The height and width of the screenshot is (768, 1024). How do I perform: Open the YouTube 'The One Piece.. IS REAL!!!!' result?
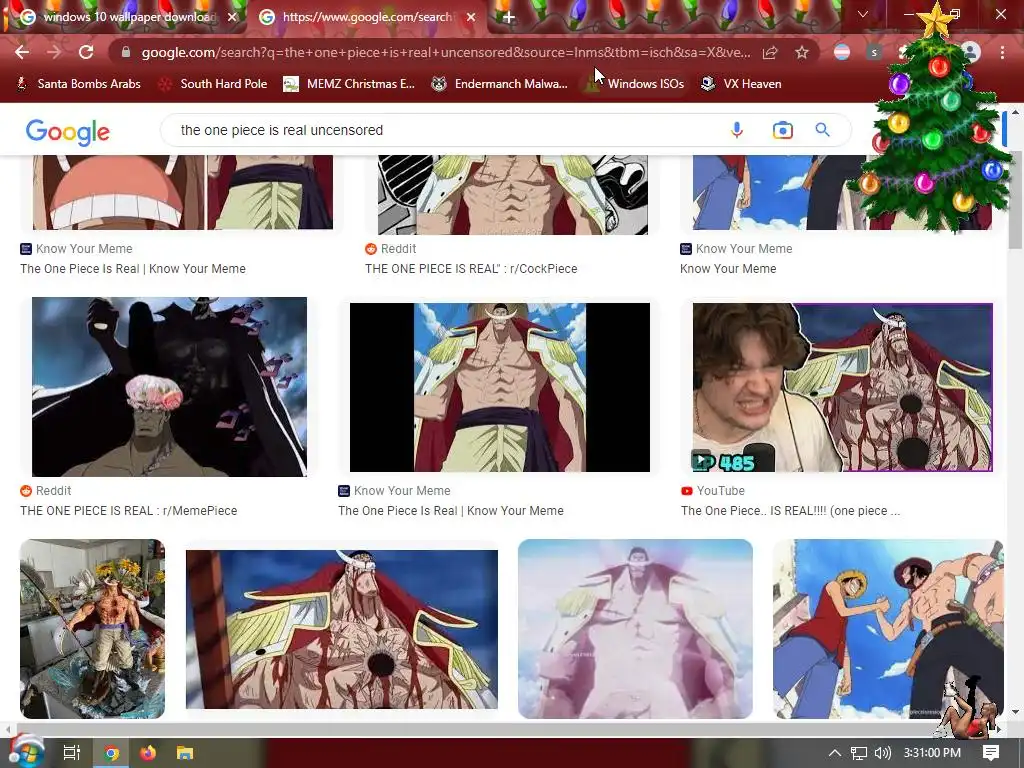click(790, 511)
